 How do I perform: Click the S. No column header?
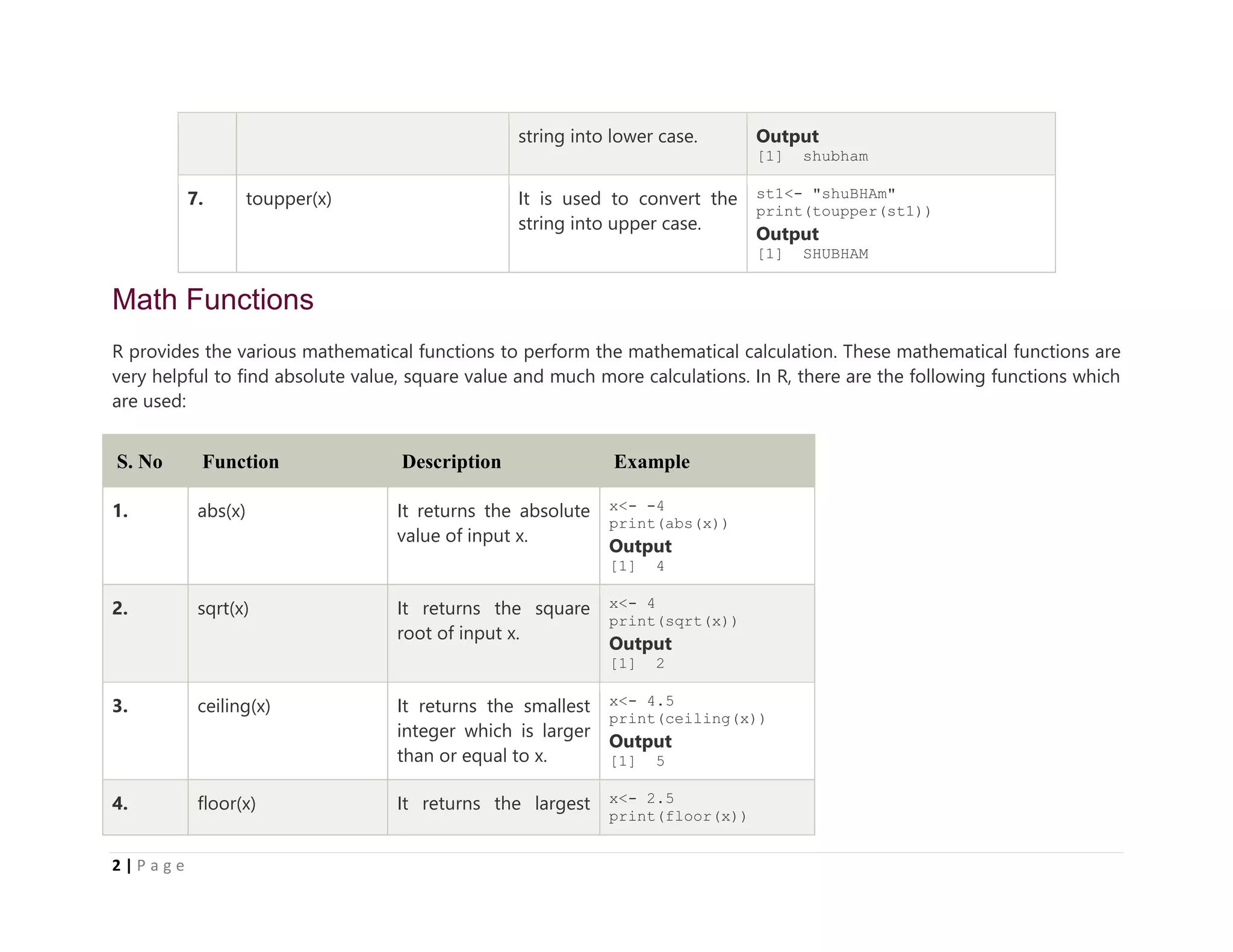tap(140, 462)
